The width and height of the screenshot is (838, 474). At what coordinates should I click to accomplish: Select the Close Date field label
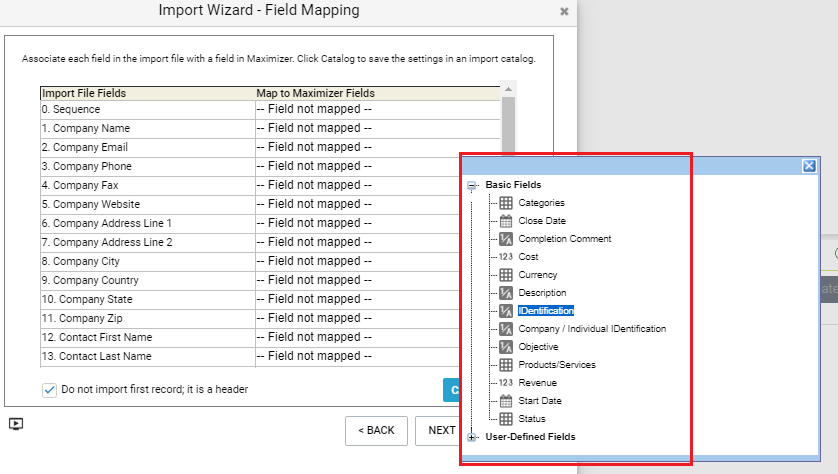tap(542, 221)
